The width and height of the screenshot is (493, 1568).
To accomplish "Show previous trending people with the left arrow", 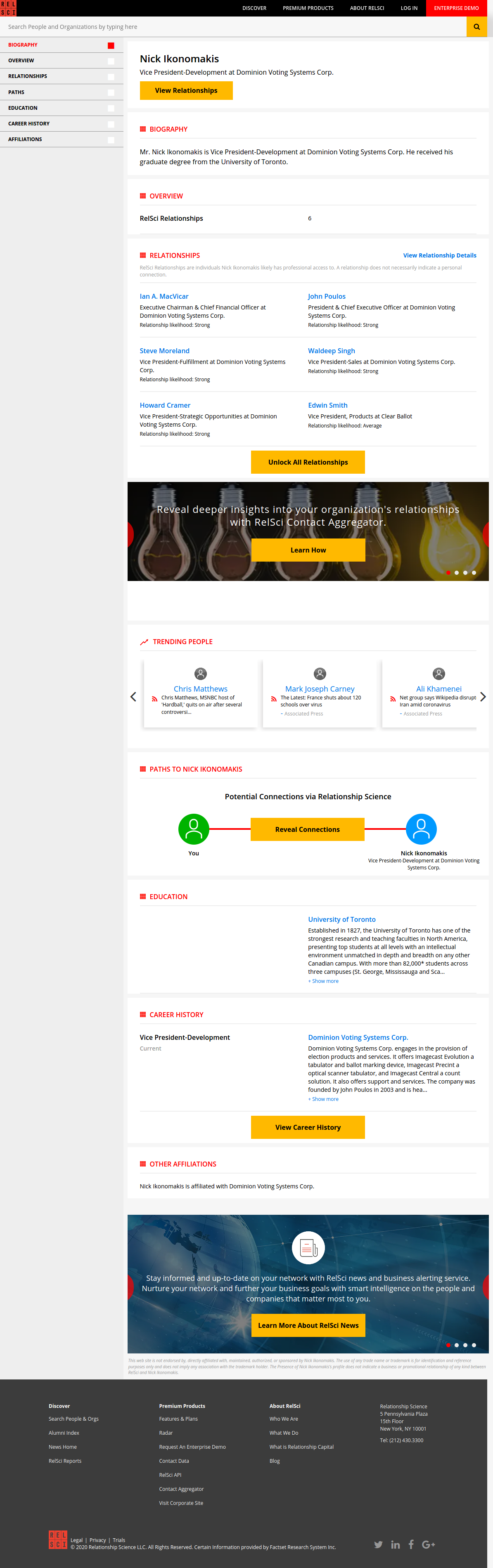I will 133,697.
